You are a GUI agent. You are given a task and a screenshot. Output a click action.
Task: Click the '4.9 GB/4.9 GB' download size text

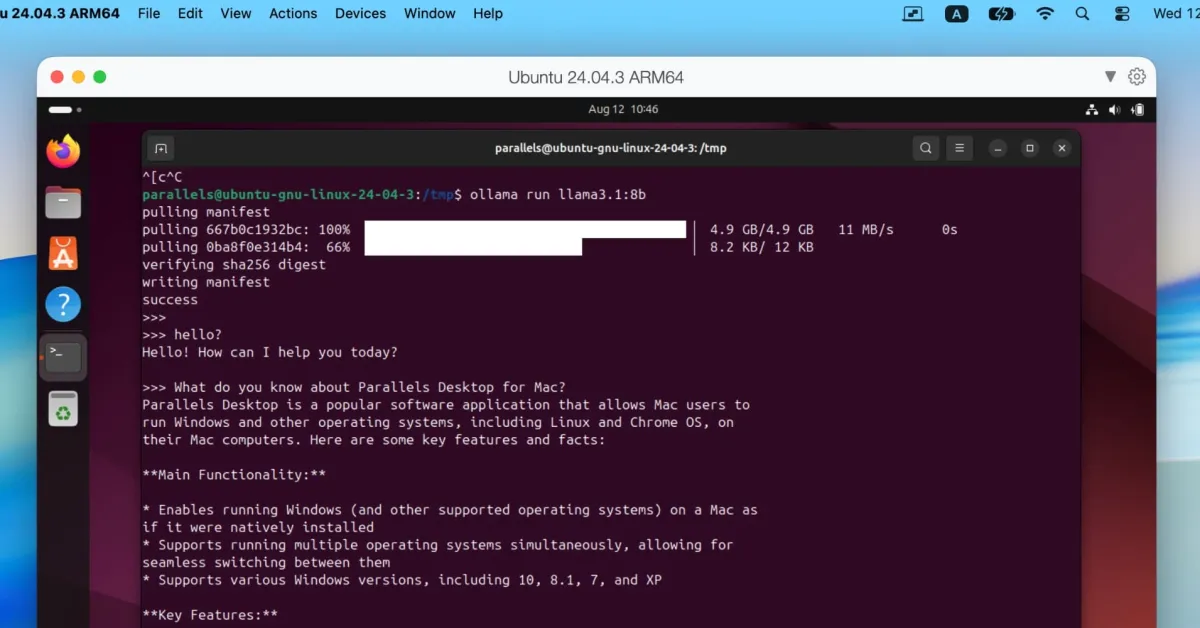coord(762,229)
